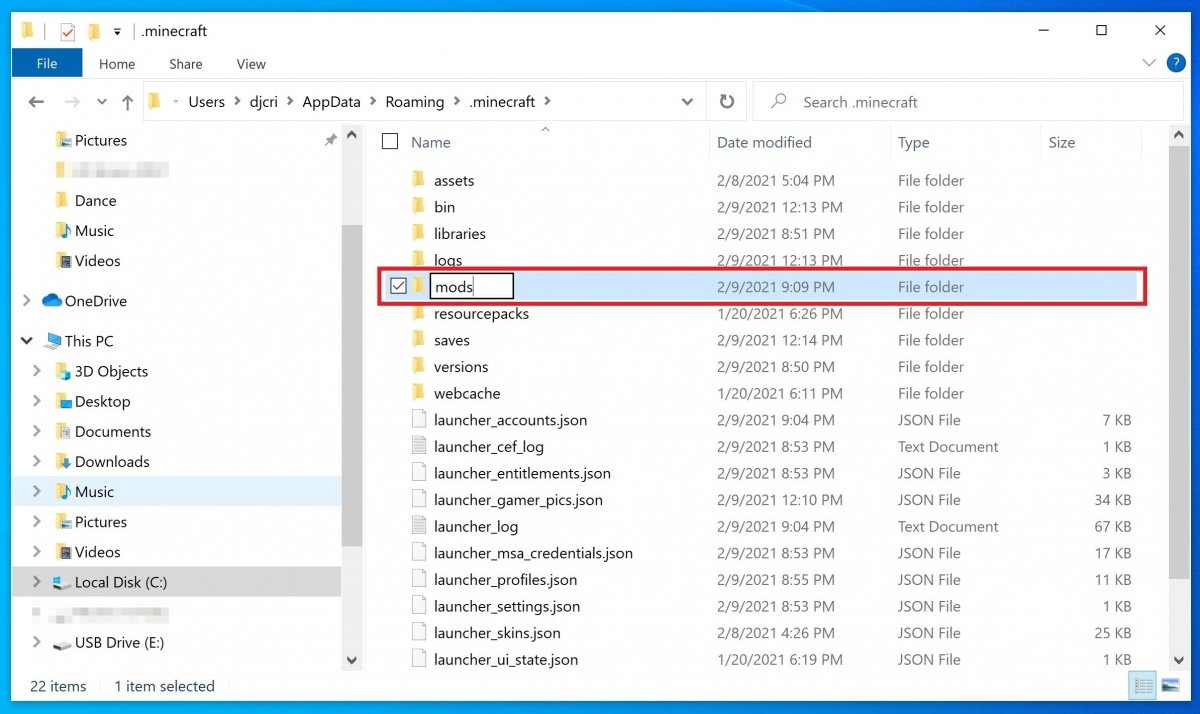
Task: Click the 3D Objects folder icon
Action: (62, 371)
